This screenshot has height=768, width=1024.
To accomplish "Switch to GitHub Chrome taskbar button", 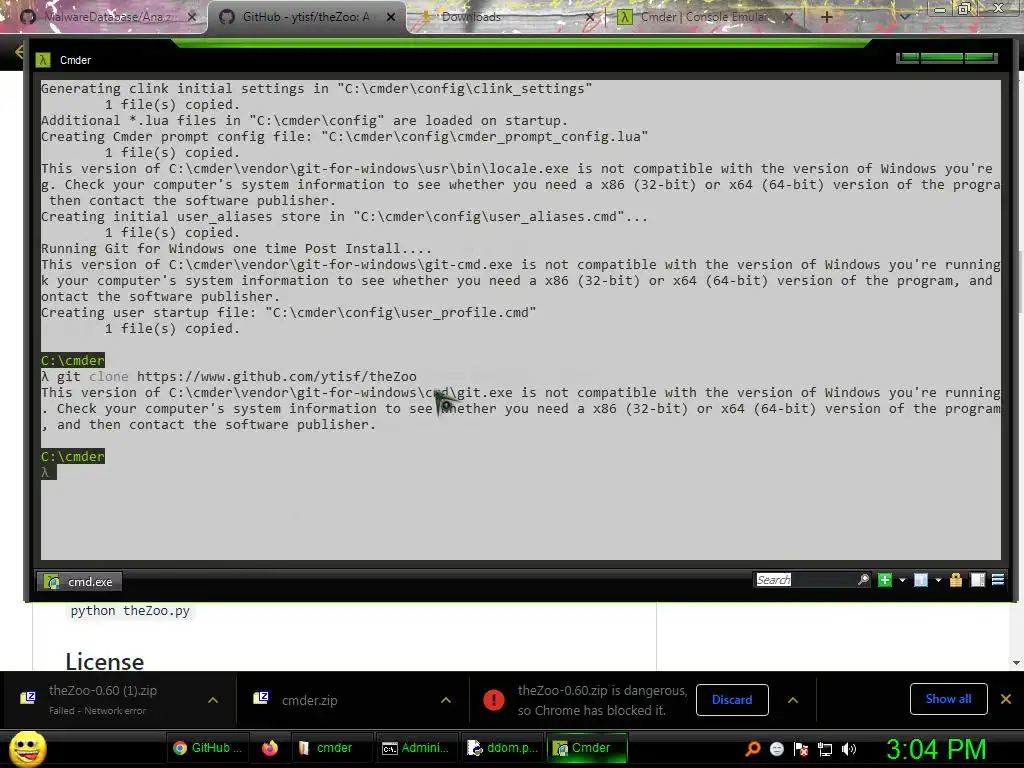I will coord(207,748).
